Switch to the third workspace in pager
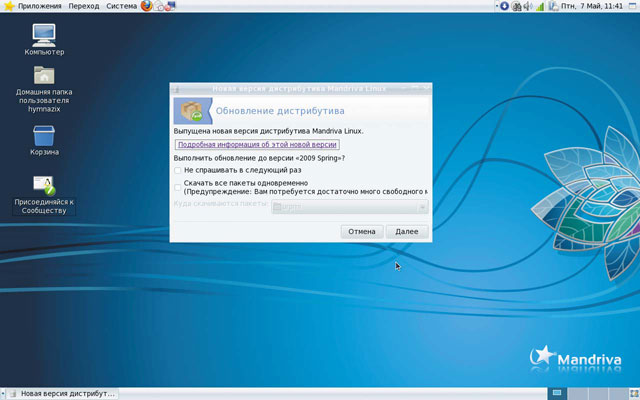This screenshot has width=640, height=400. [x=598, y=393]
